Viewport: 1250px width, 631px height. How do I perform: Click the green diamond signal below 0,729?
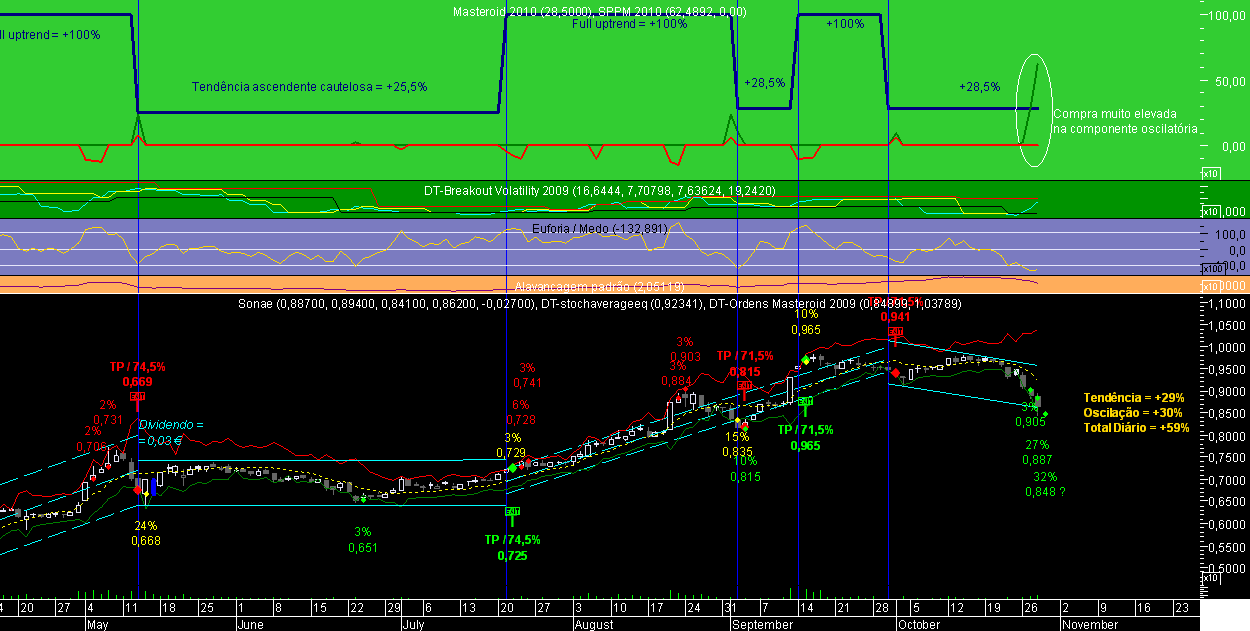[x=513, y=468]
